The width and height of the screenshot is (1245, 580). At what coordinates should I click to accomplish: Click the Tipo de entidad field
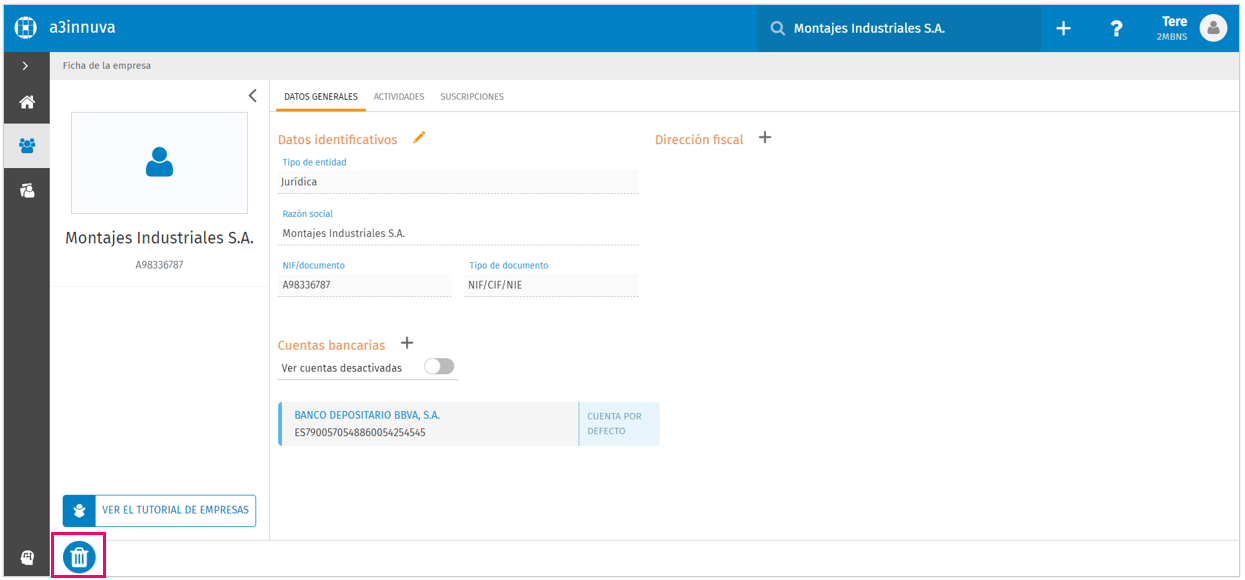[x=458, y=182]
